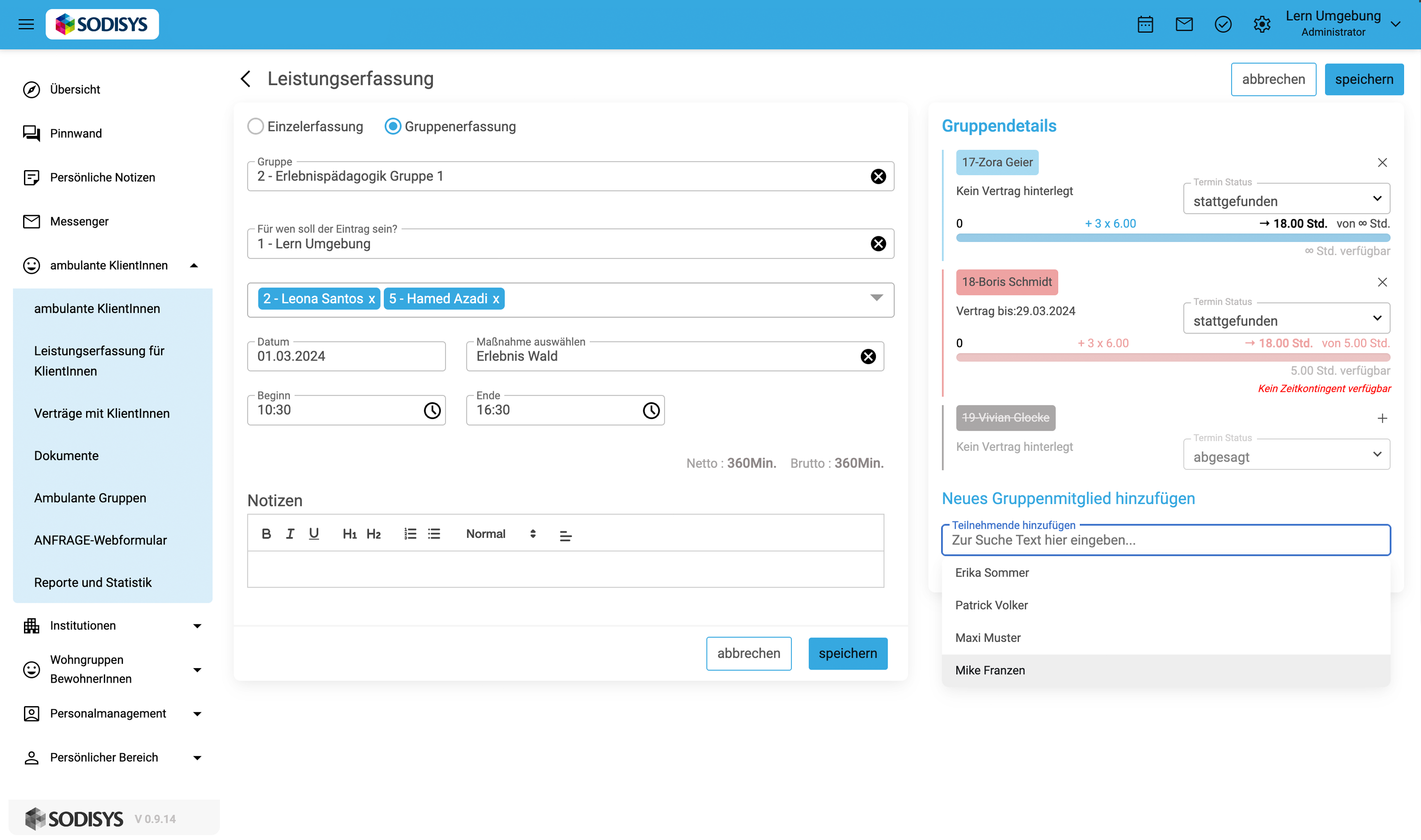Select Erika Sommer from suggestions
The image size is (1421, 840).
pyautogui.click(x=1166, y=573)
